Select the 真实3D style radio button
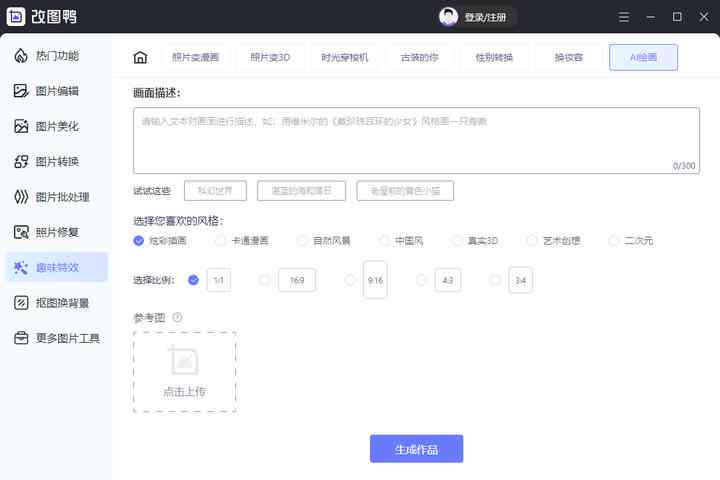Viewport: 720px width, 480px height. point(457,240)
